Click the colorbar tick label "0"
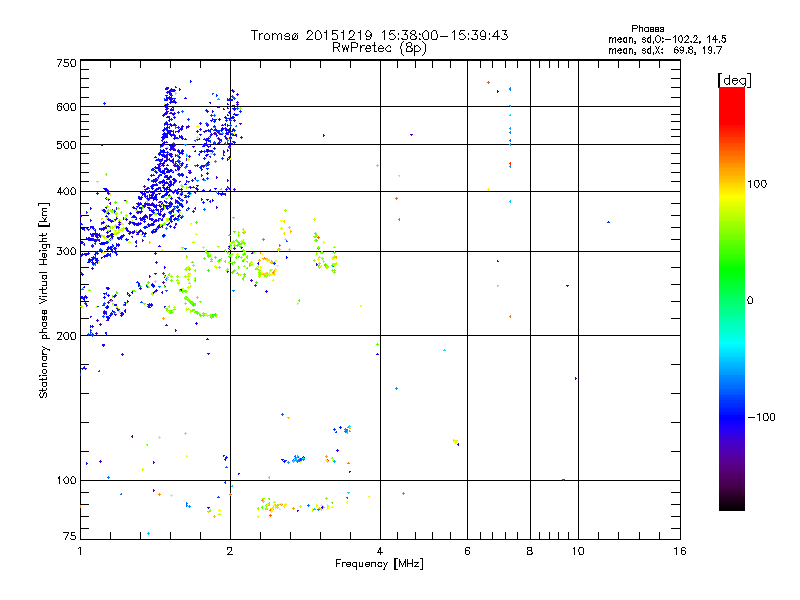 [749, 300]
